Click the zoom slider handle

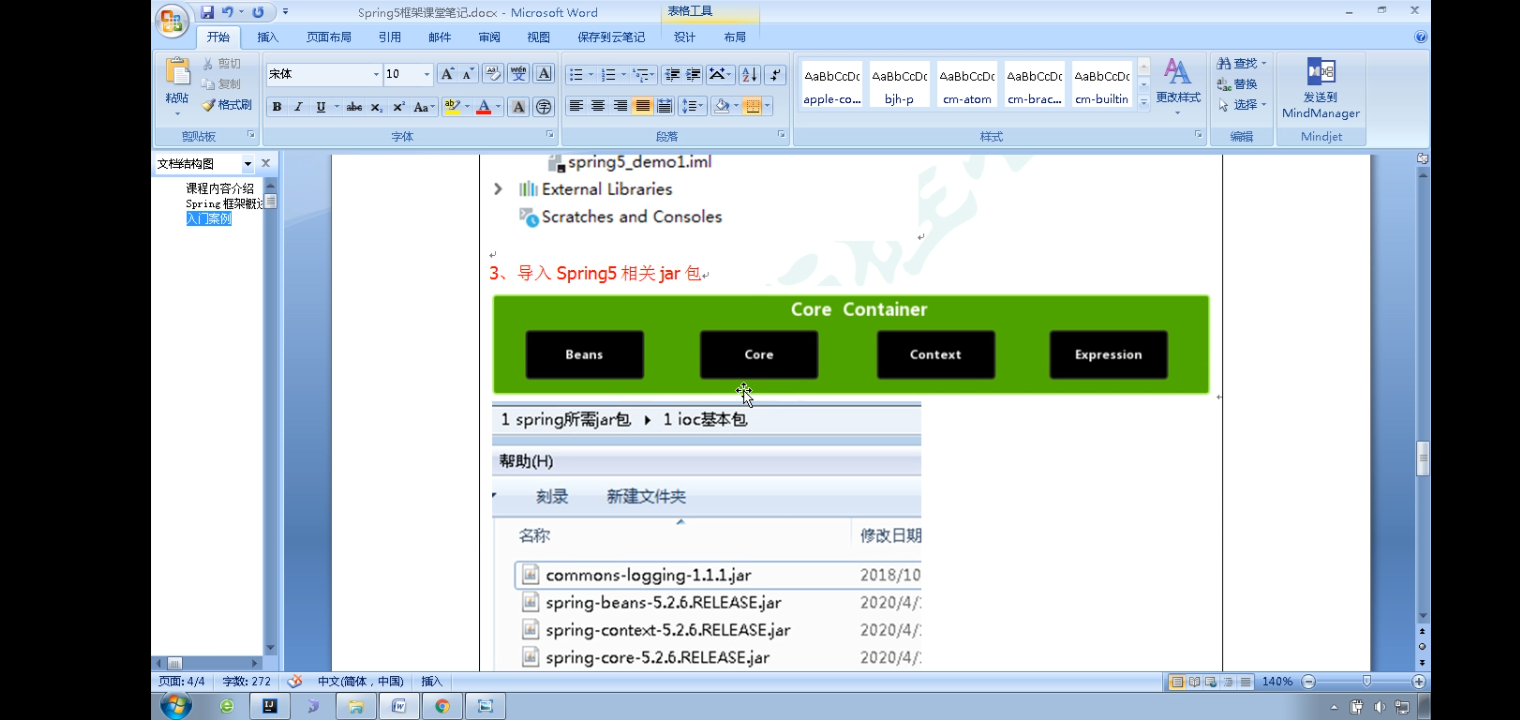coord(1367,681)
